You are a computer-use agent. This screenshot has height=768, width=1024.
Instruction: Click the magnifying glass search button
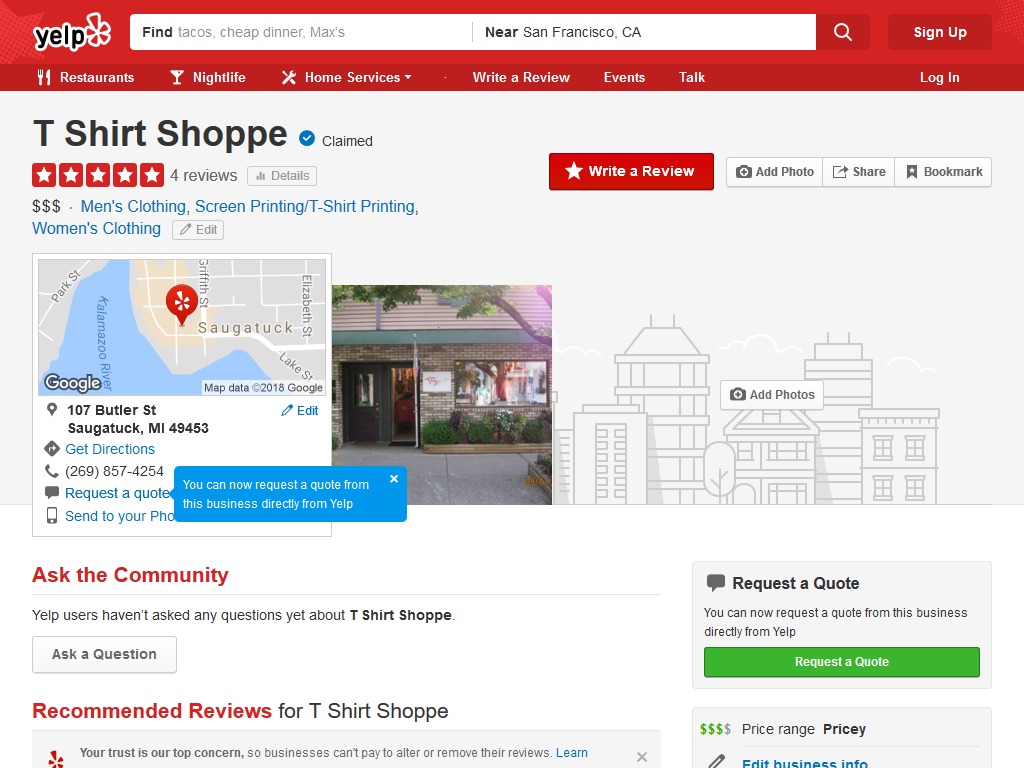[x=842, y=32]
